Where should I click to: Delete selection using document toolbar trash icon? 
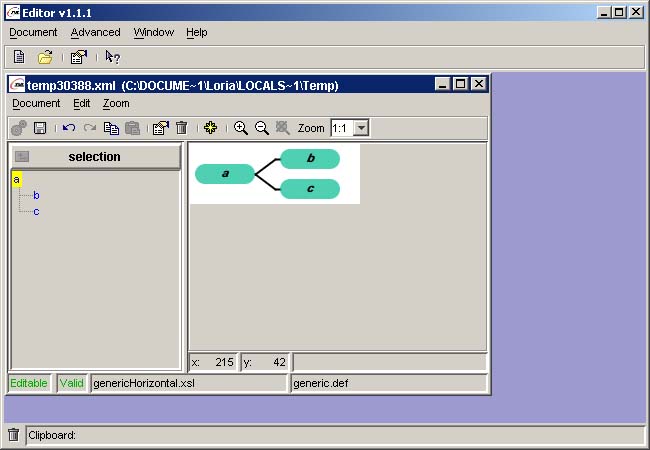(182, 128)
